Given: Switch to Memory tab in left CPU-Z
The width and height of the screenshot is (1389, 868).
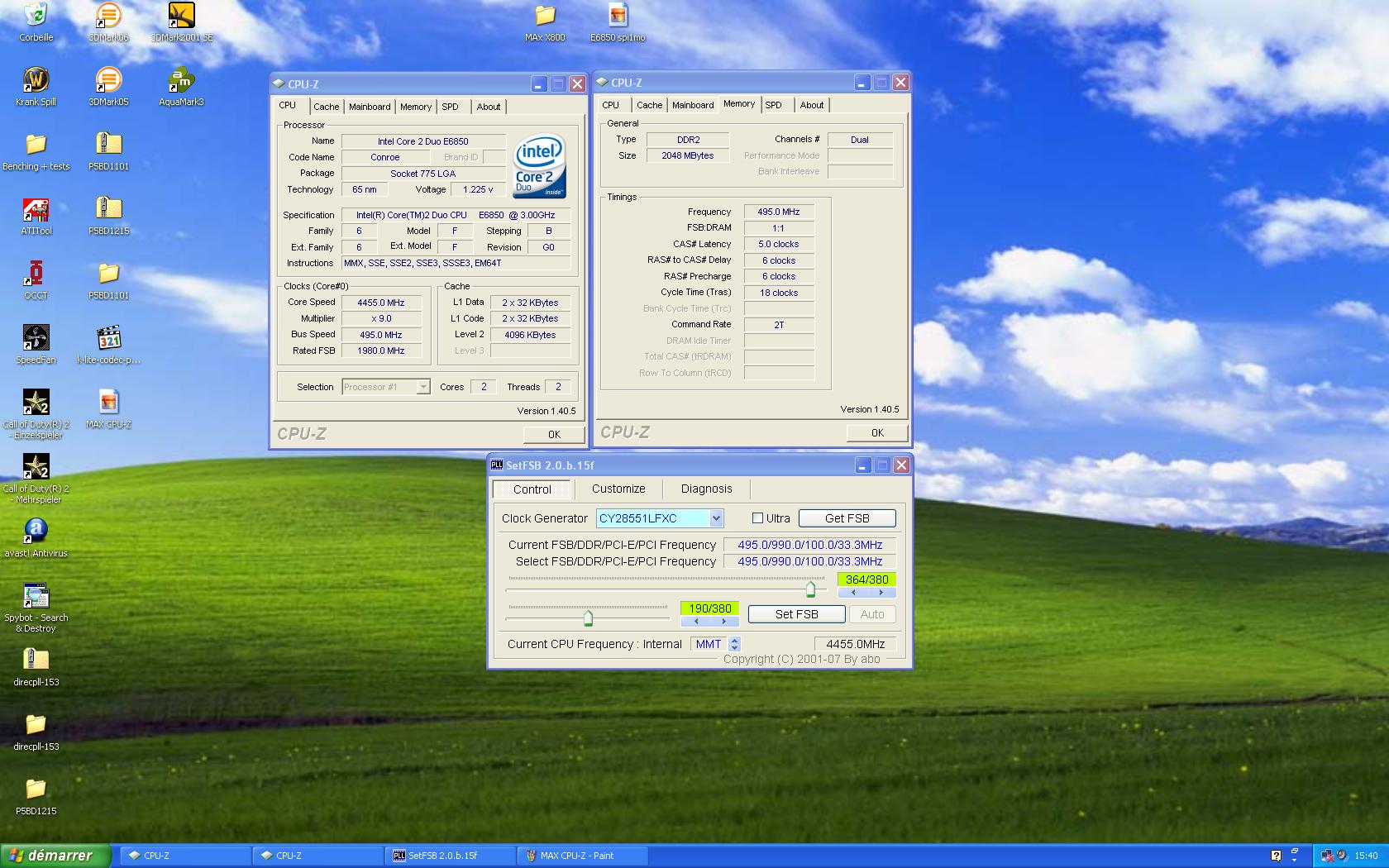Looking at the screenshot, I should coord(416,107).
